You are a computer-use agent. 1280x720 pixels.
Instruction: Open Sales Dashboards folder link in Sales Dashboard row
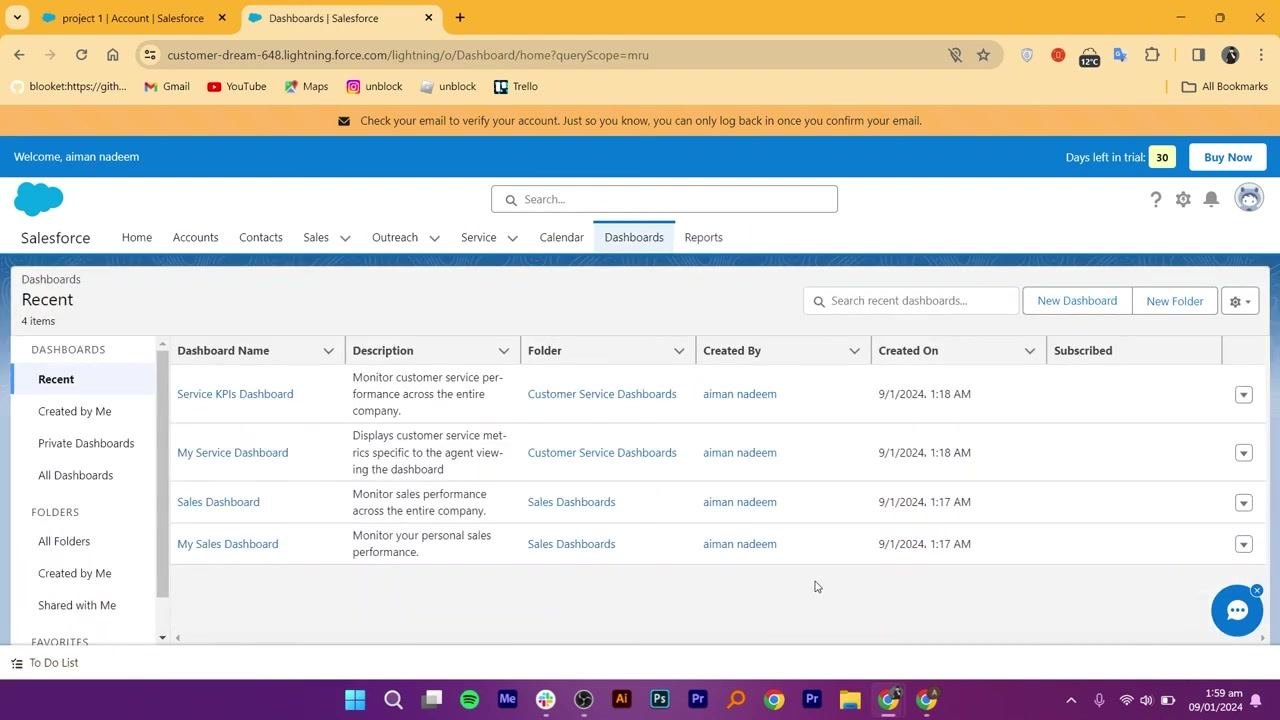click(571, 502)
